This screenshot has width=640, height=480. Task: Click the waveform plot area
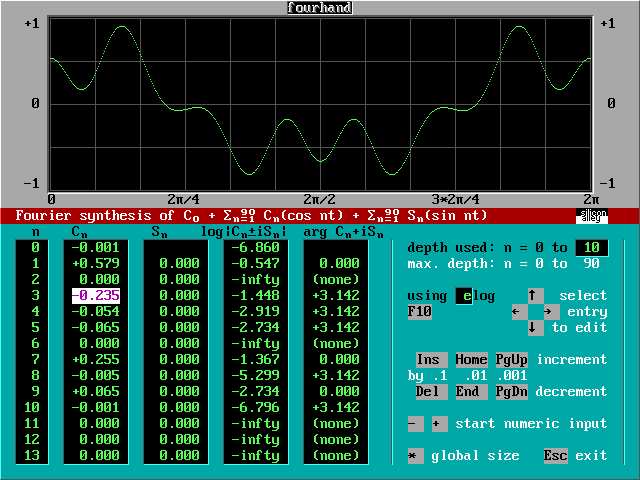pos(320,104)
